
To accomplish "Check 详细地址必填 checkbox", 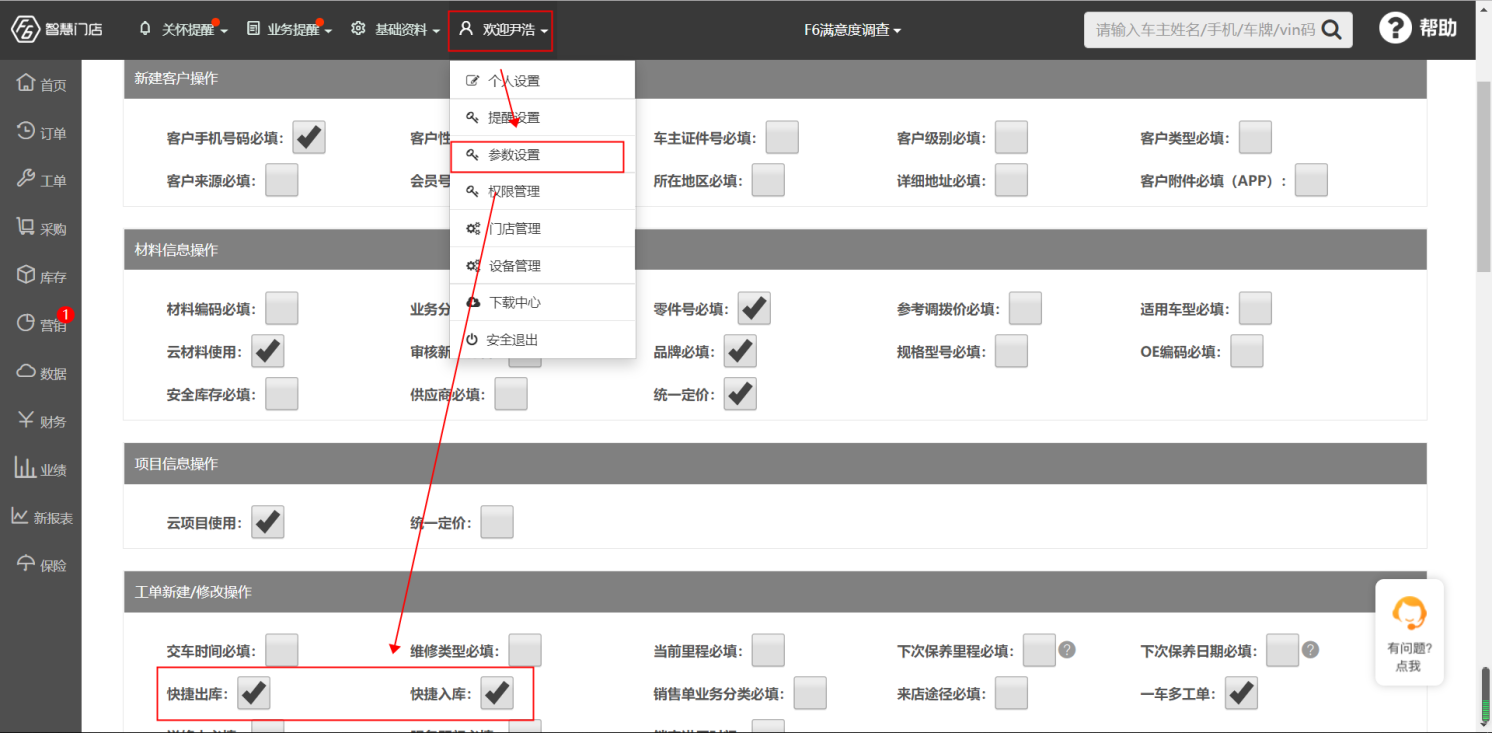I will tap(1011, 180).
